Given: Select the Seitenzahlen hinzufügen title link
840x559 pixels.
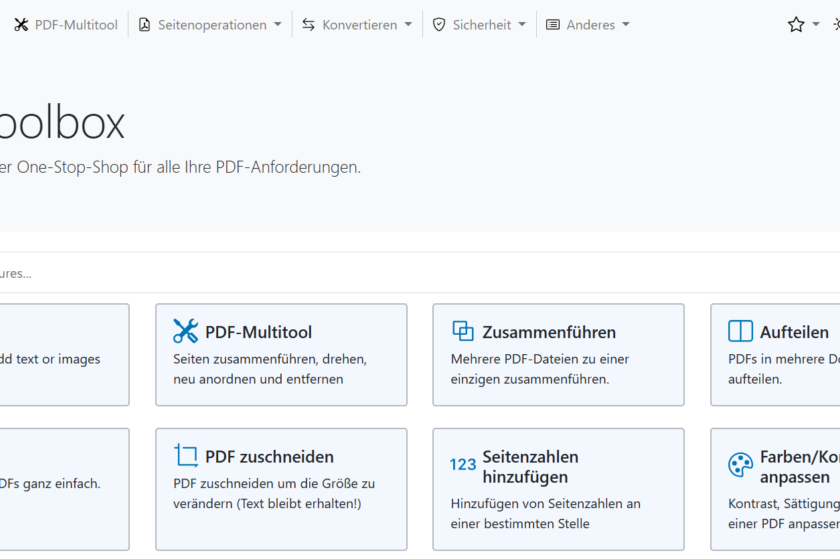Looking at the screenshot, I should (x=530, y=466).
